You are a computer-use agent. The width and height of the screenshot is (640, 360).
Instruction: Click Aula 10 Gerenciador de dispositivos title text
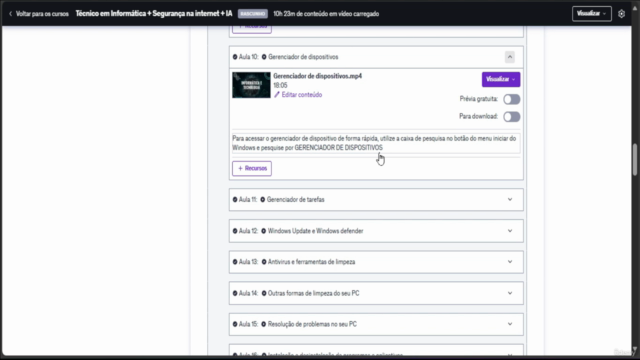(x=303, y=57)
